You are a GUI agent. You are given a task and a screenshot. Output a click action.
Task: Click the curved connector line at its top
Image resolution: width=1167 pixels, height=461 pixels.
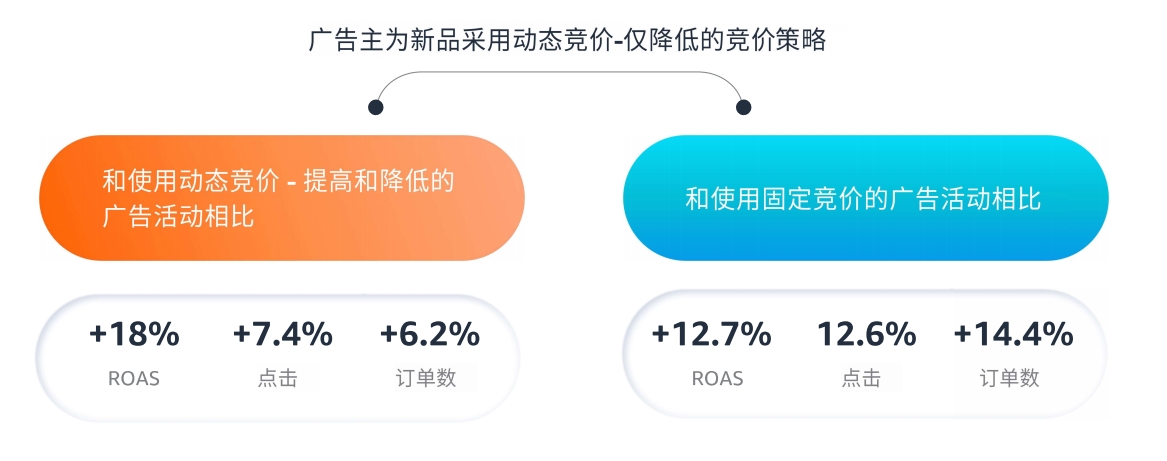560,73
